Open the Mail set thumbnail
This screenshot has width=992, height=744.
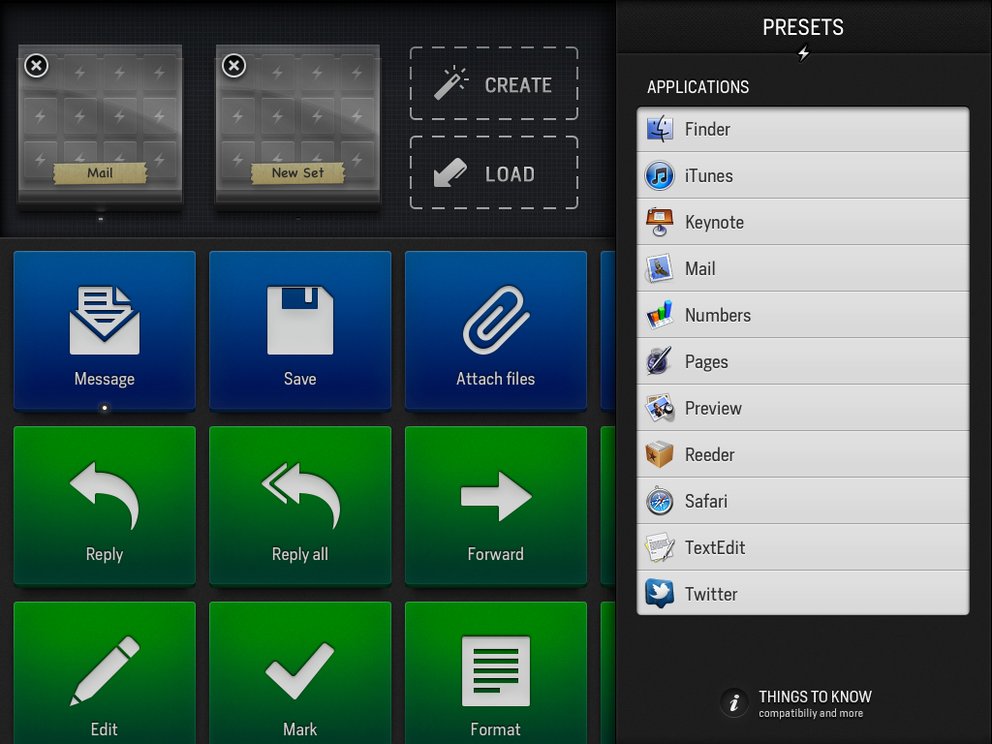(100, 125)
